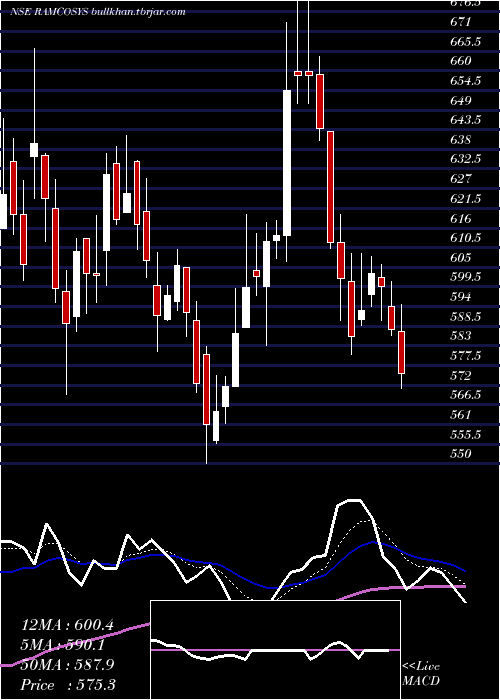The width and height of the screenshot is (500, 700).
Task: Click the 627 price axis label
Action: (461, 179)
